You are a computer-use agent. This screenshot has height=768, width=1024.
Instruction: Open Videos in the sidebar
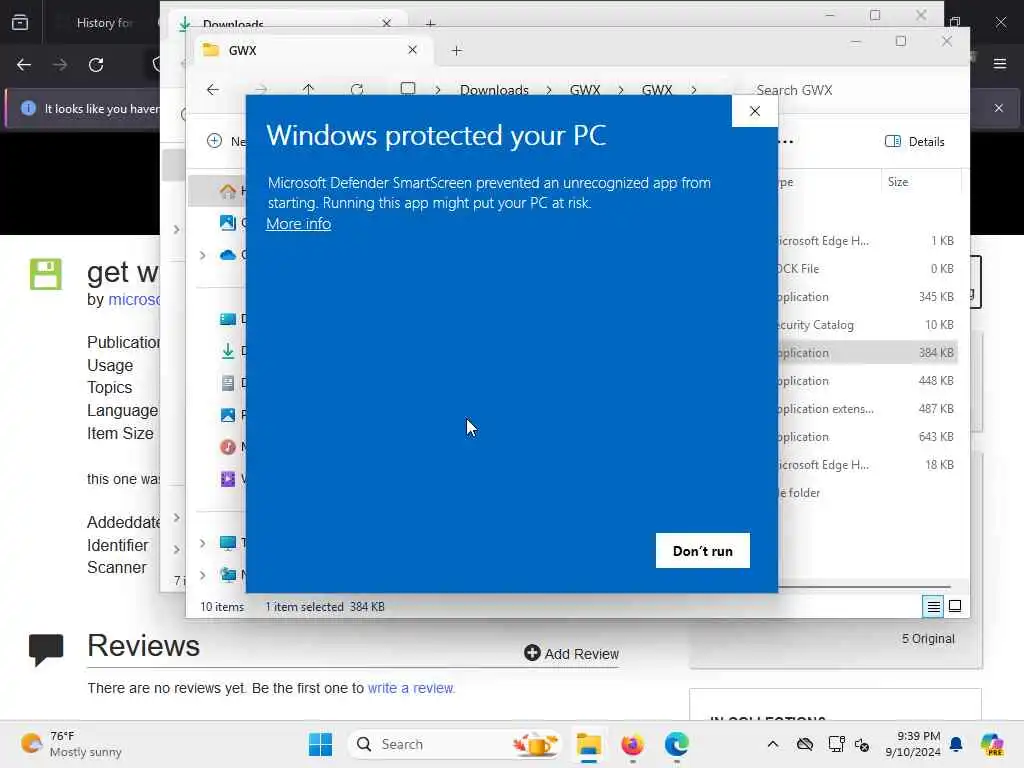(227, 479)
